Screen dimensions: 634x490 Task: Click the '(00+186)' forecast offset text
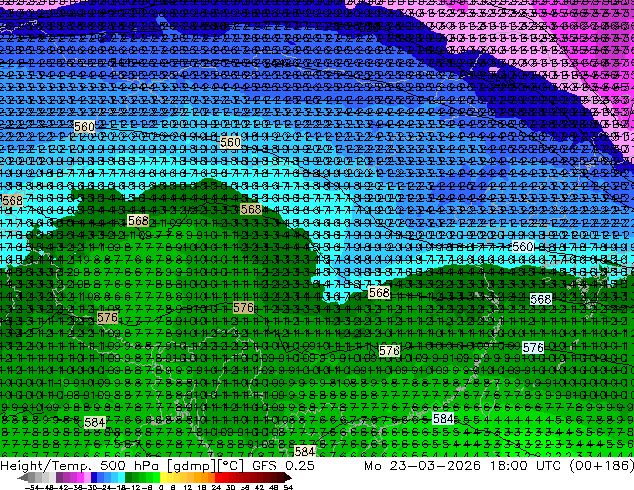point(601,465)
